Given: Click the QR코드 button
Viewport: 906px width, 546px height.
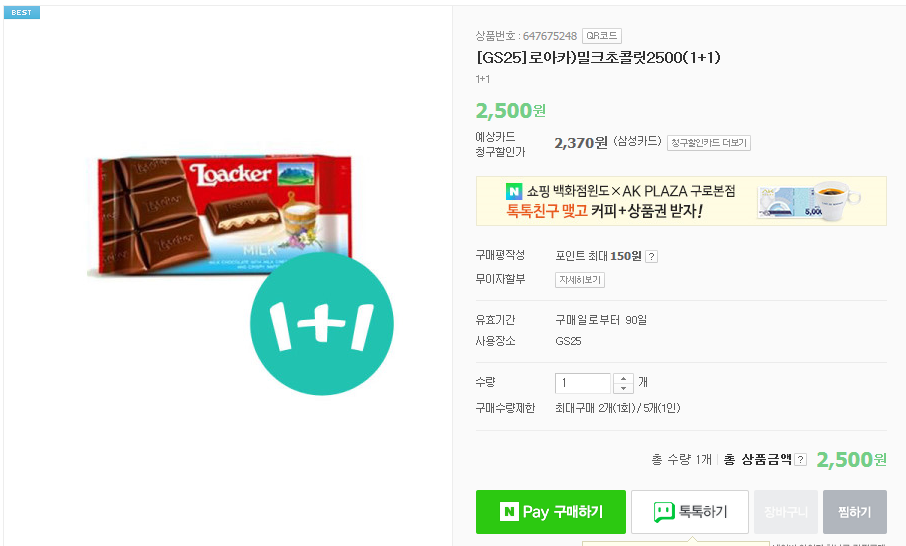Looking at the screenshot, I should pyautogui.click(x=601, y=36).
